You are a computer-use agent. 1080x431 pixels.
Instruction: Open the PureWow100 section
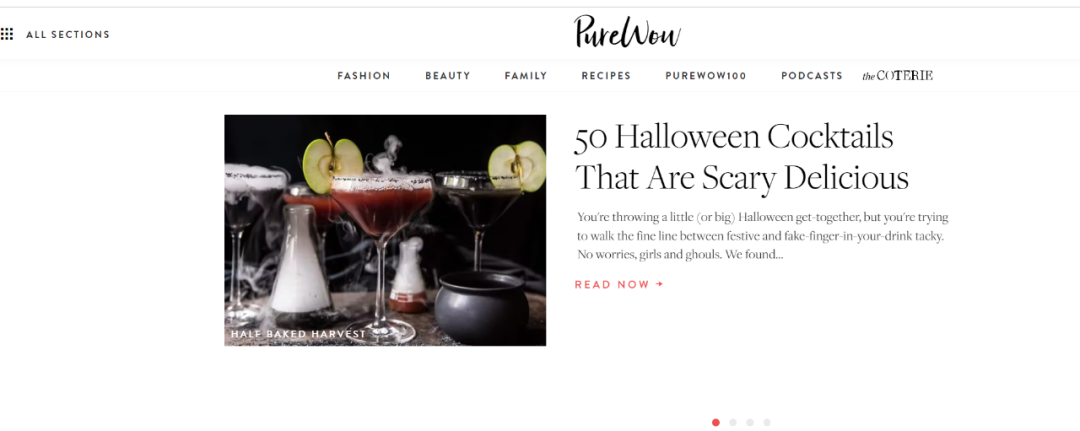tap(706, 76)
